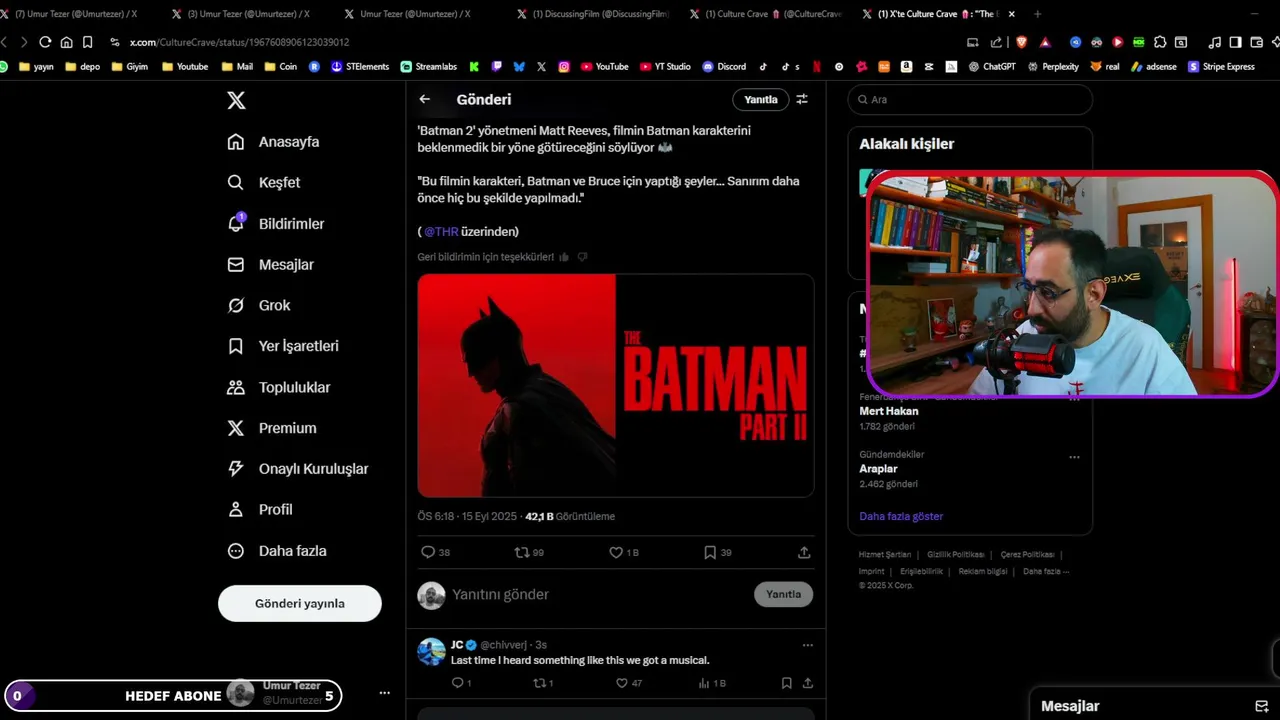Open Perplexity bookmark
This screenshot has width=1280, height=720.
coord(1053,67)
